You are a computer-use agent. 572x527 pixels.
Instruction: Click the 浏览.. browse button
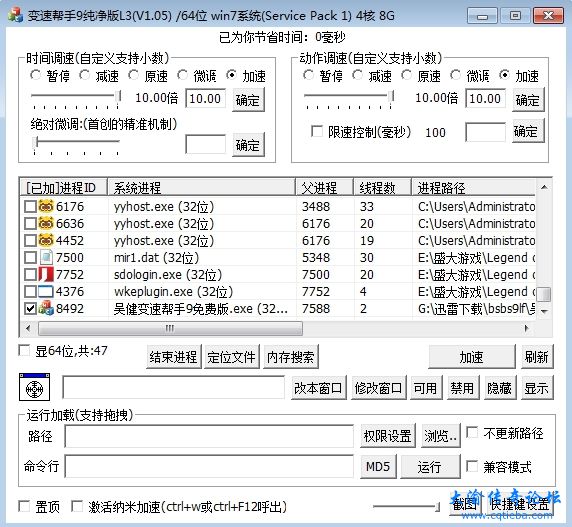click(x=441, y=435)
